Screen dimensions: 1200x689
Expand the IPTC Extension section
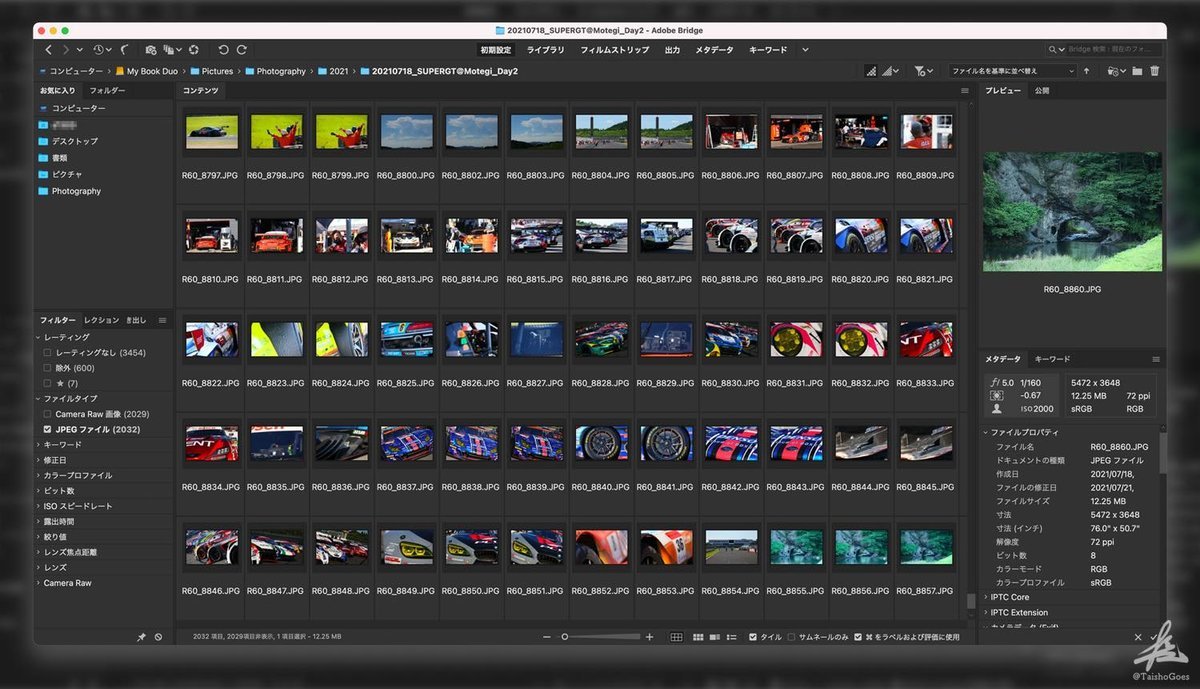(985, 613)
